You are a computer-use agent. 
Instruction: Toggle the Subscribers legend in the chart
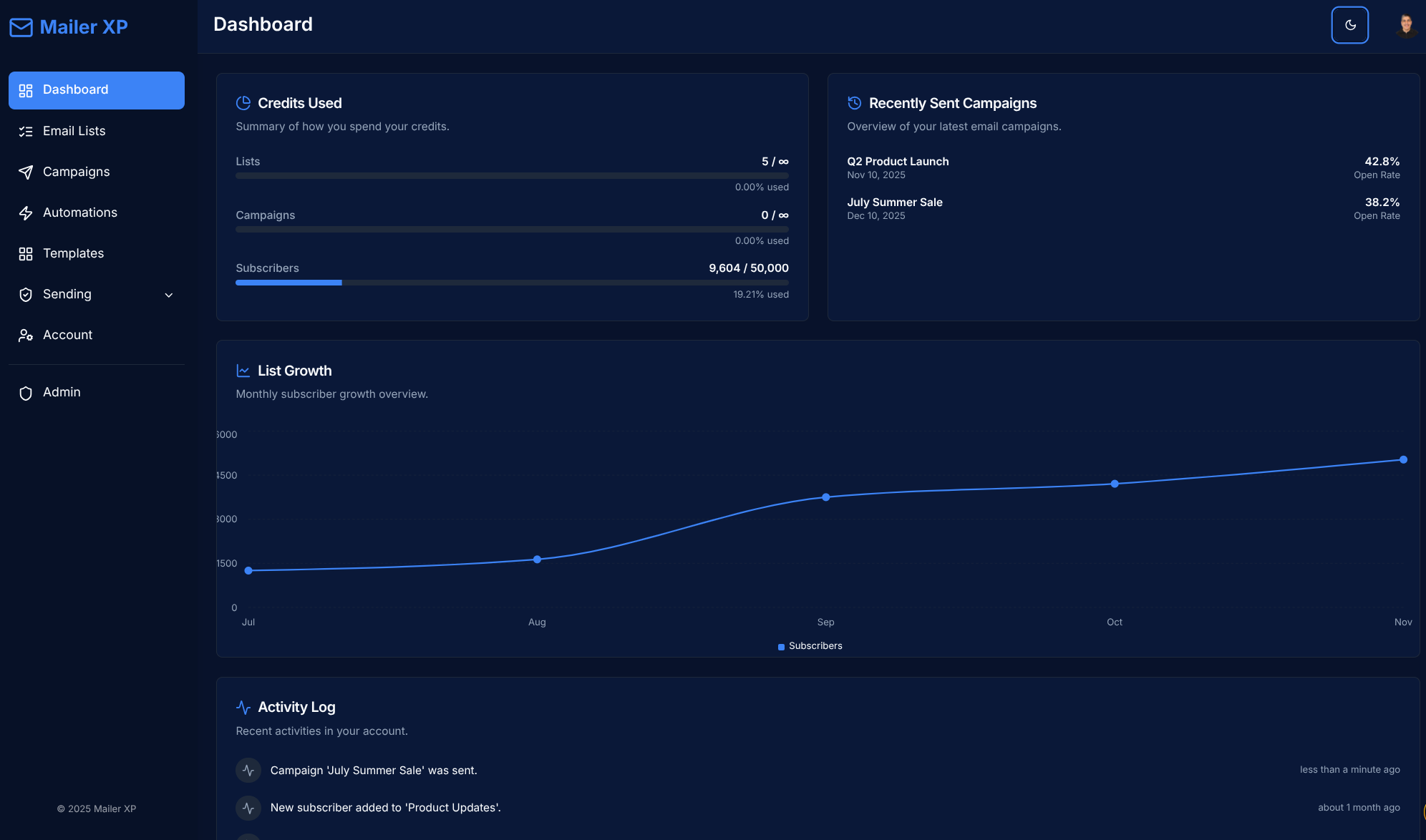(x=810, y=645)
